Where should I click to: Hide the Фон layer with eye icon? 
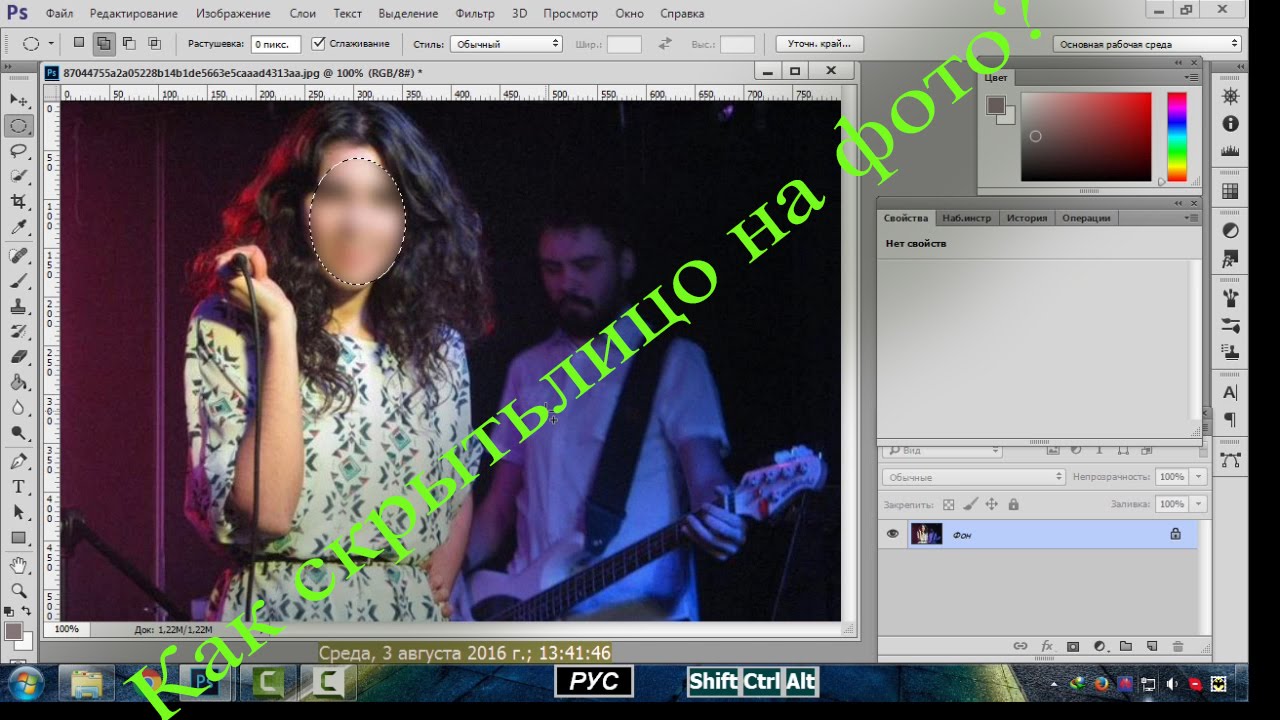click(x=892, y=534)
